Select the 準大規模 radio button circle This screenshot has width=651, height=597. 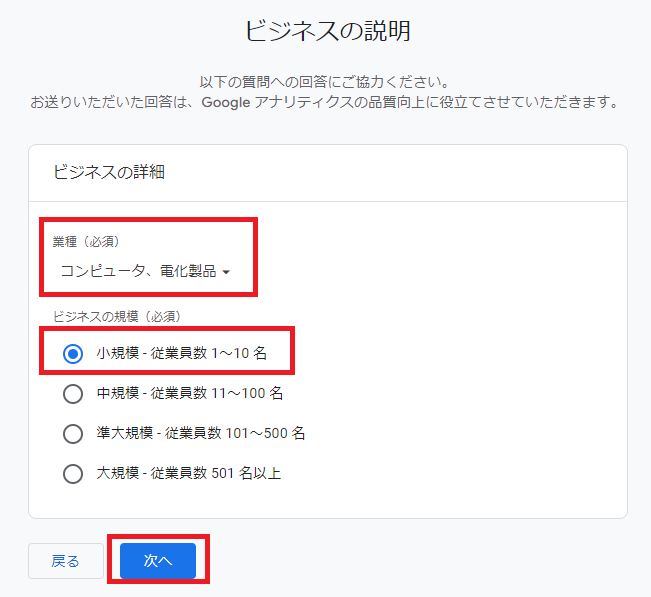[x=73, y=433]
